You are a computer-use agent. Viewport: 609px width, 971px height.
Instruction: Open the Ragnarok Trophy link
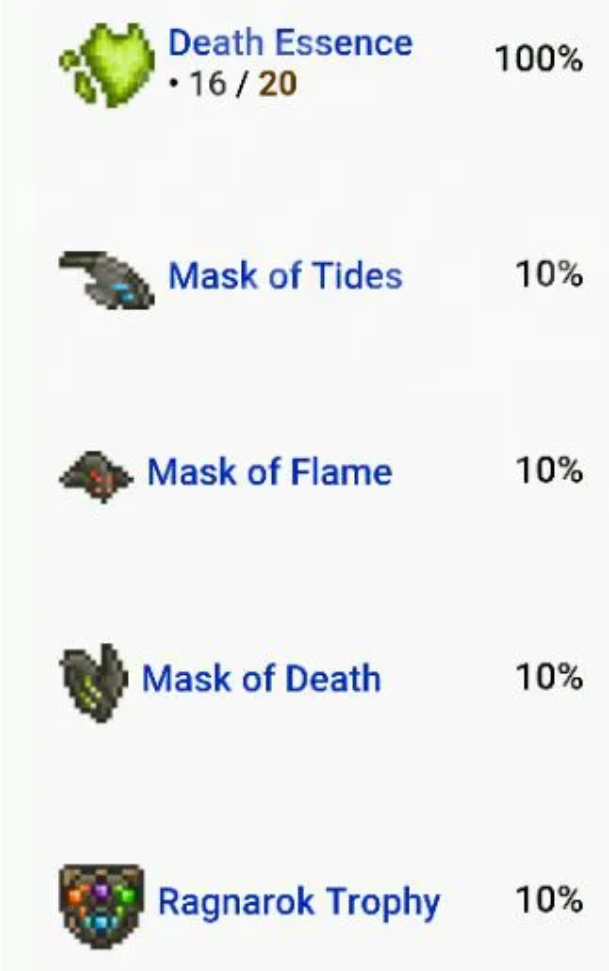point(299,902)
